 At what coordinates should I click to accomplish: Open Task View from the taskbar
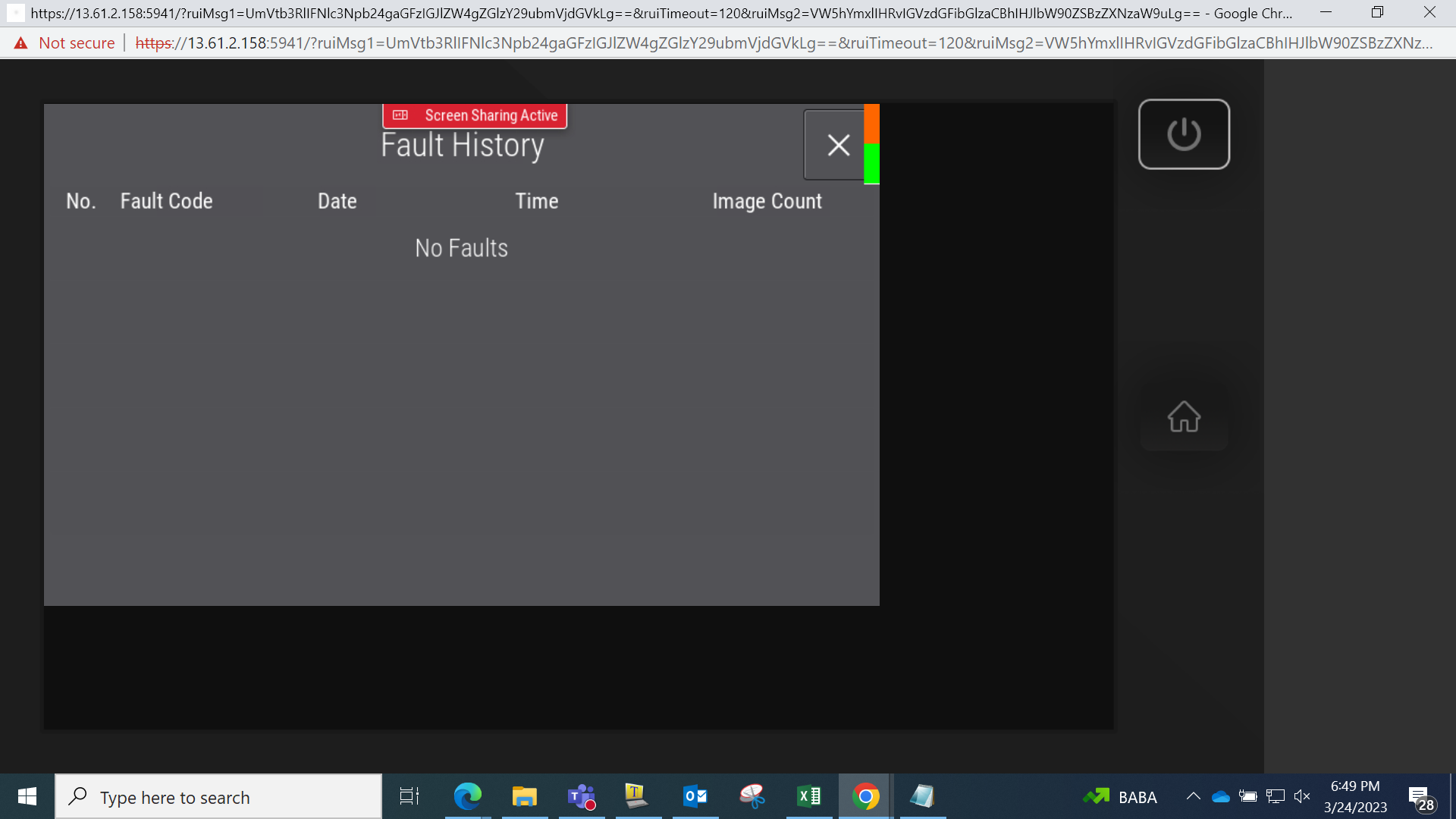409,796
